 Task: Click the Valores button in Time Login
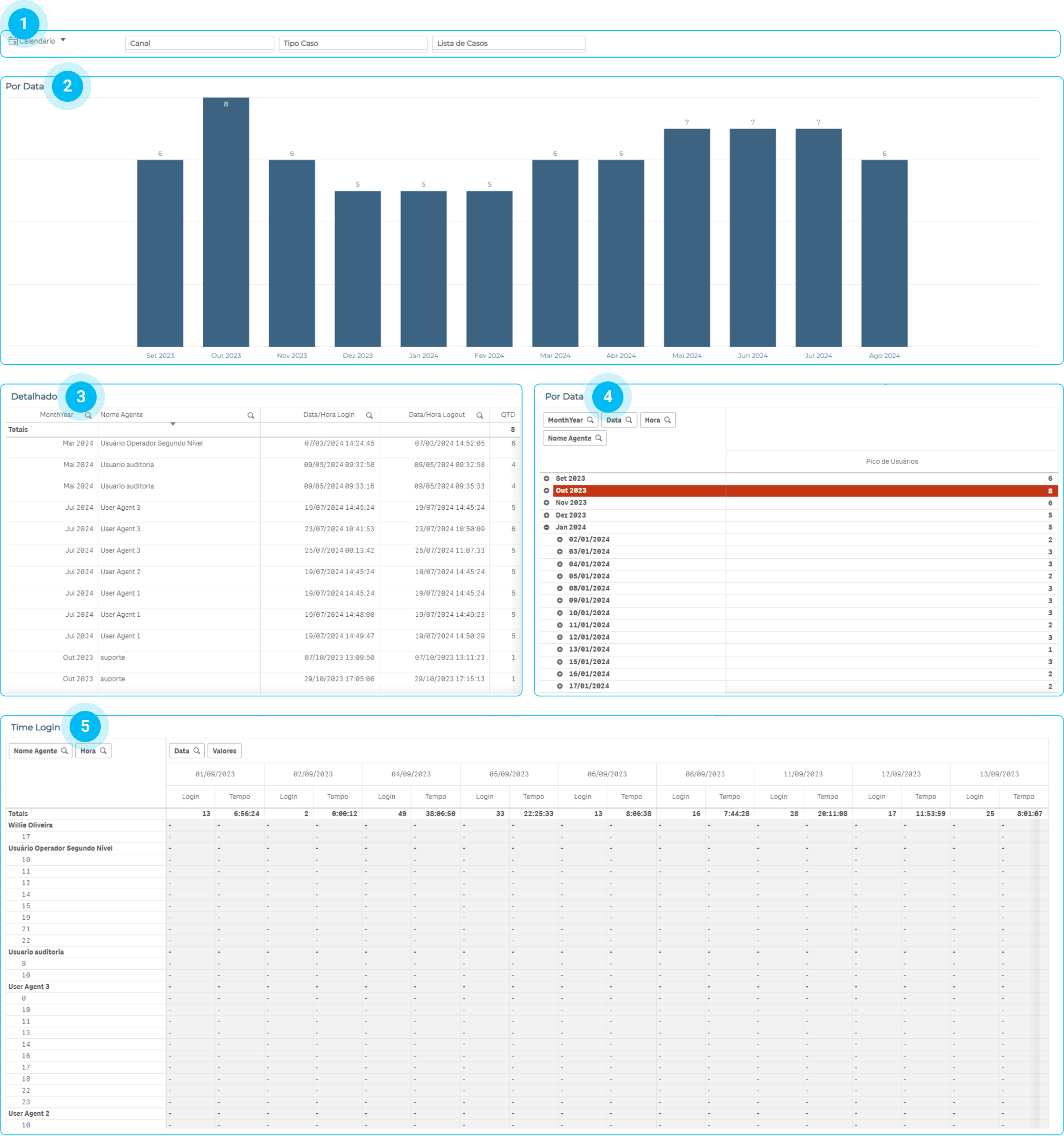224,751
